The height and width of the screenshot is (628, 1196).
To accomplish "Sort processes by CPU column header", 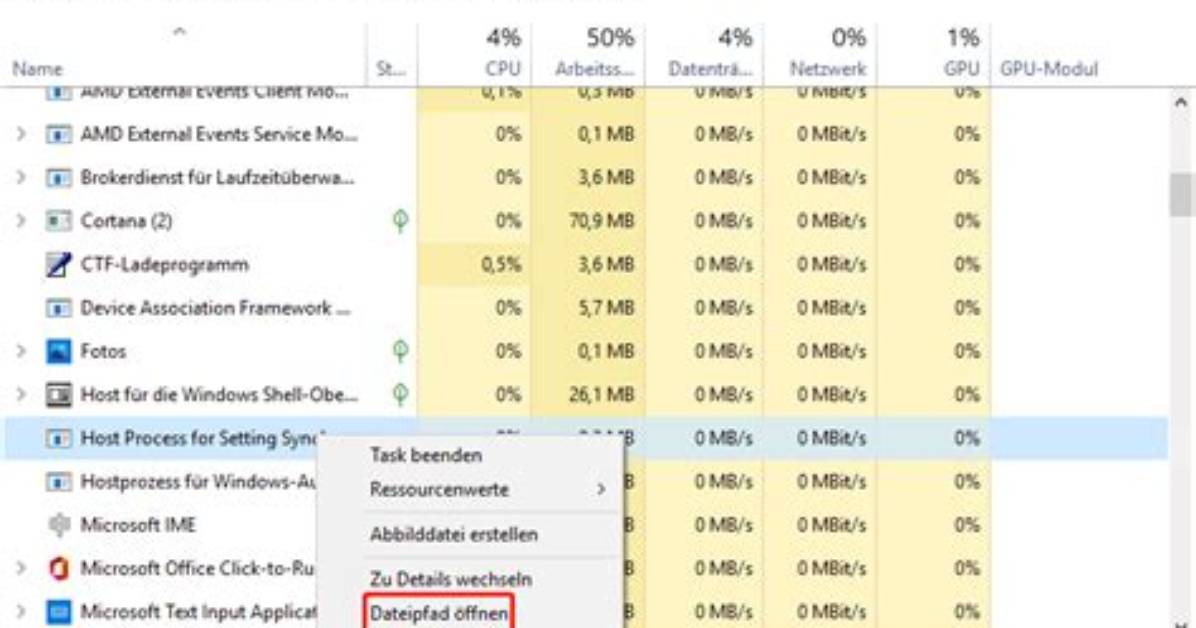I will [x=474, y=52].
